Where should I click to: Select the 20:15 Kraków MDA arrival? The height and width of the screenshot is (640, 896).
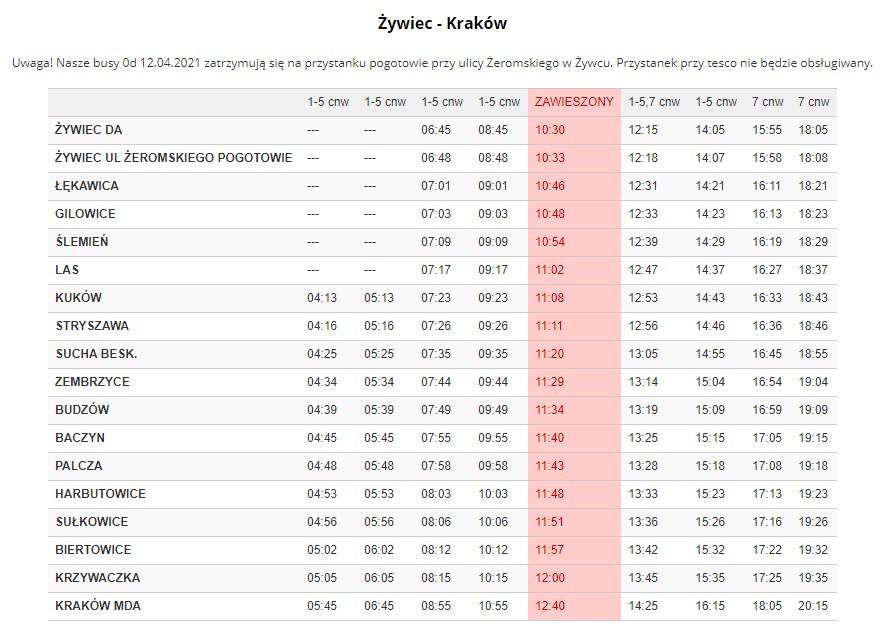813,606
